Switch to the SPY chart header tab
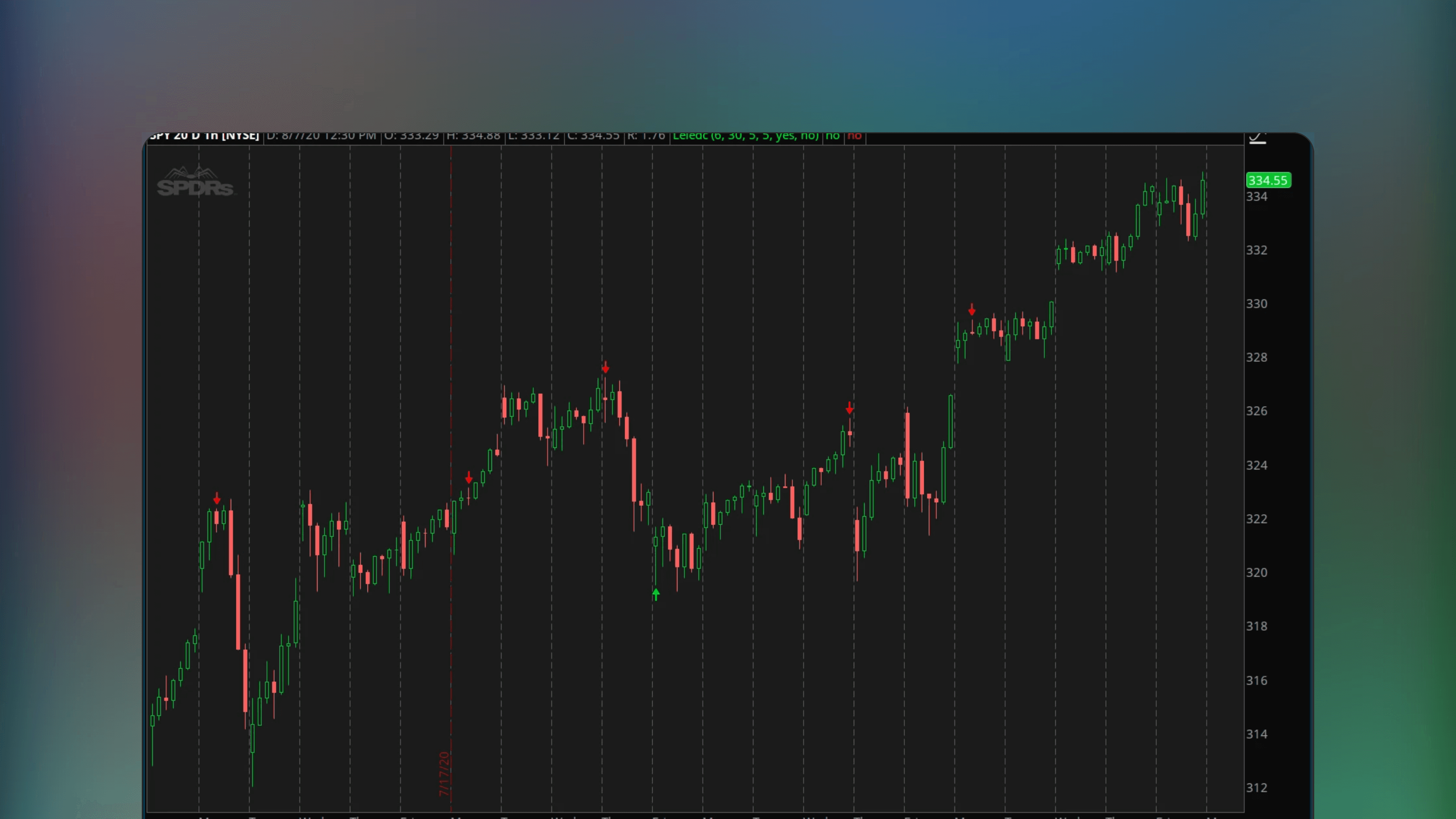 click(160, 136)
